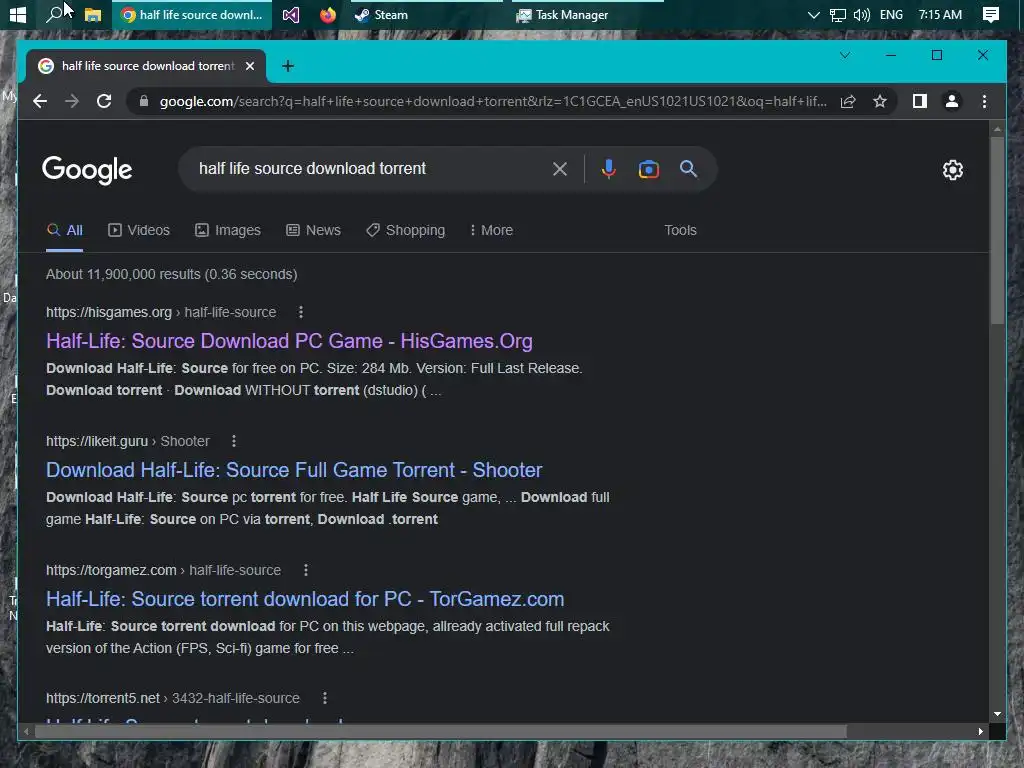Open Windows search from the taskbar

coord(54,14)
